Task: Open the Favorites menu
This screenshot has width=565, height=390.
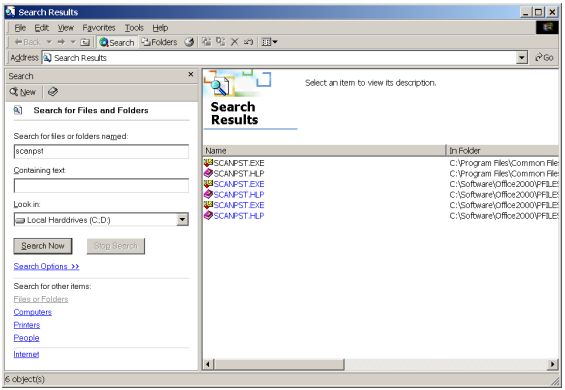Action: coord(99,28)
